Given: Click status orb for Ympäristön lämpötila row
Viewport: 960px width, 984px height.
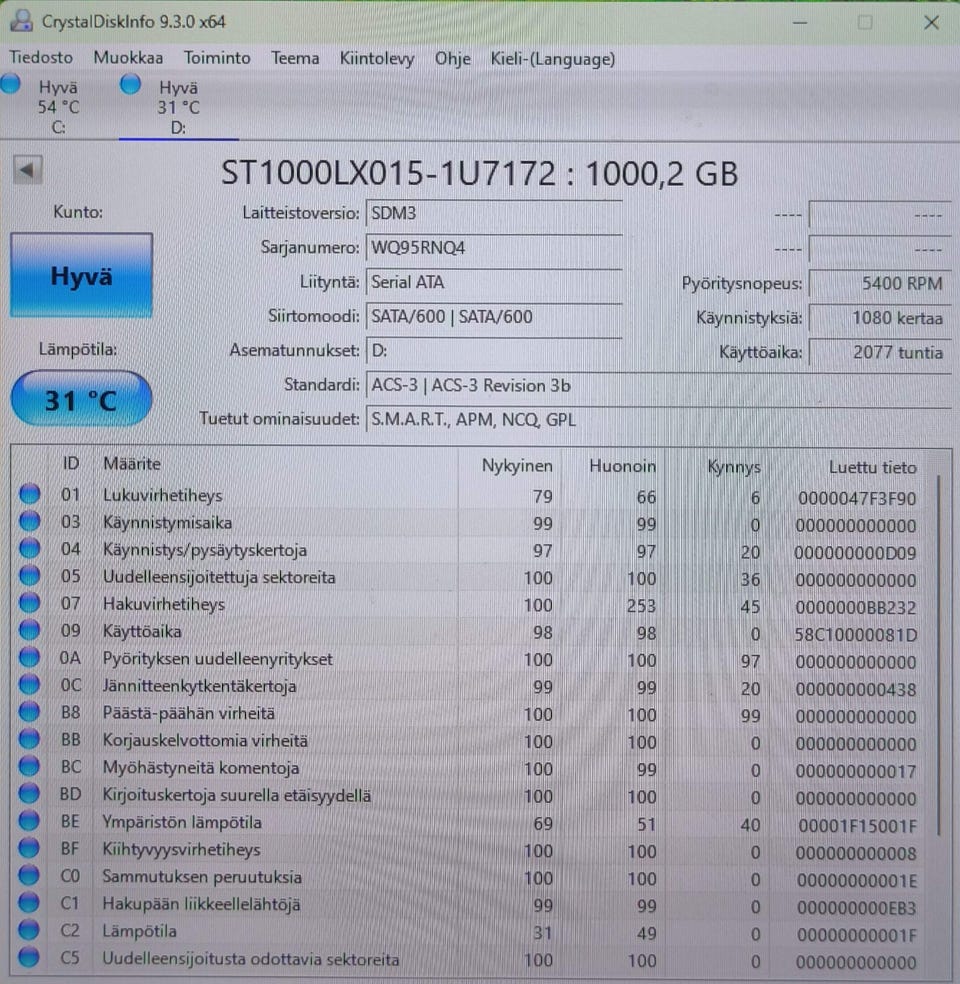Looking at the screenshot, I should click(29, 823).
